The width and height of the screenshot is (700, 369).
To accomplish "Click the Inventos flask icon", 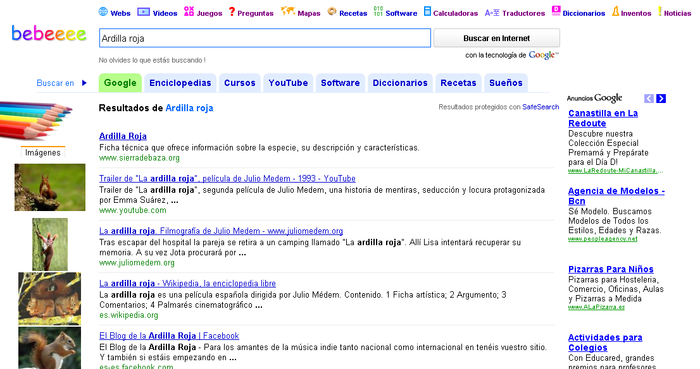I will tap(616, 12).
